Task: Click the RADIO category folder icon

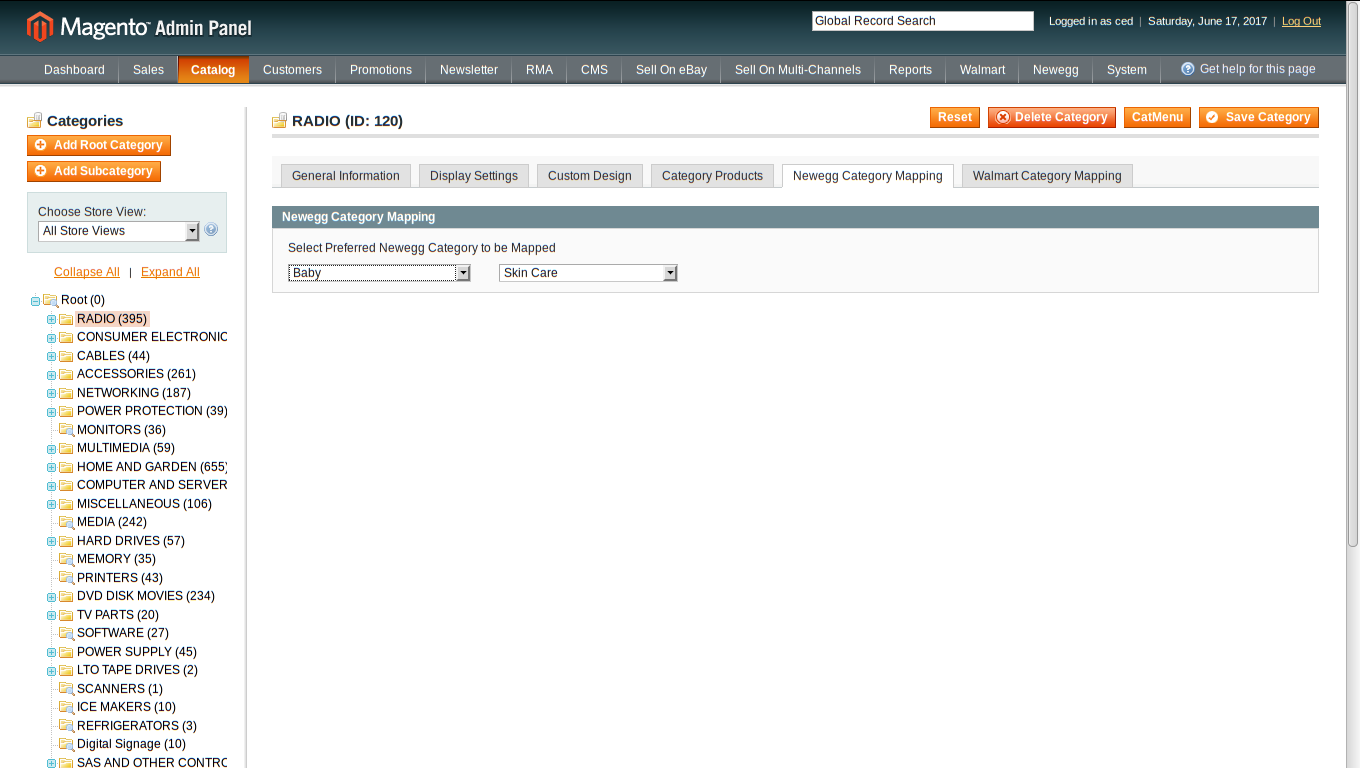Action: click(66, 320)
